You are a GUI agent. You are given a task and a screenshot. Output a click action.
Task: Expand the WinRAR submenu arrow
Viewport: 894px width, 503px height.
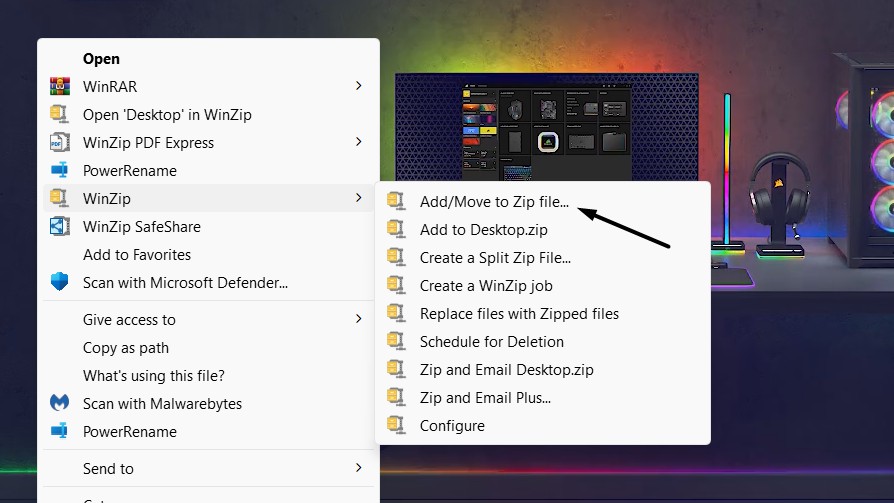tap(359, 86)
